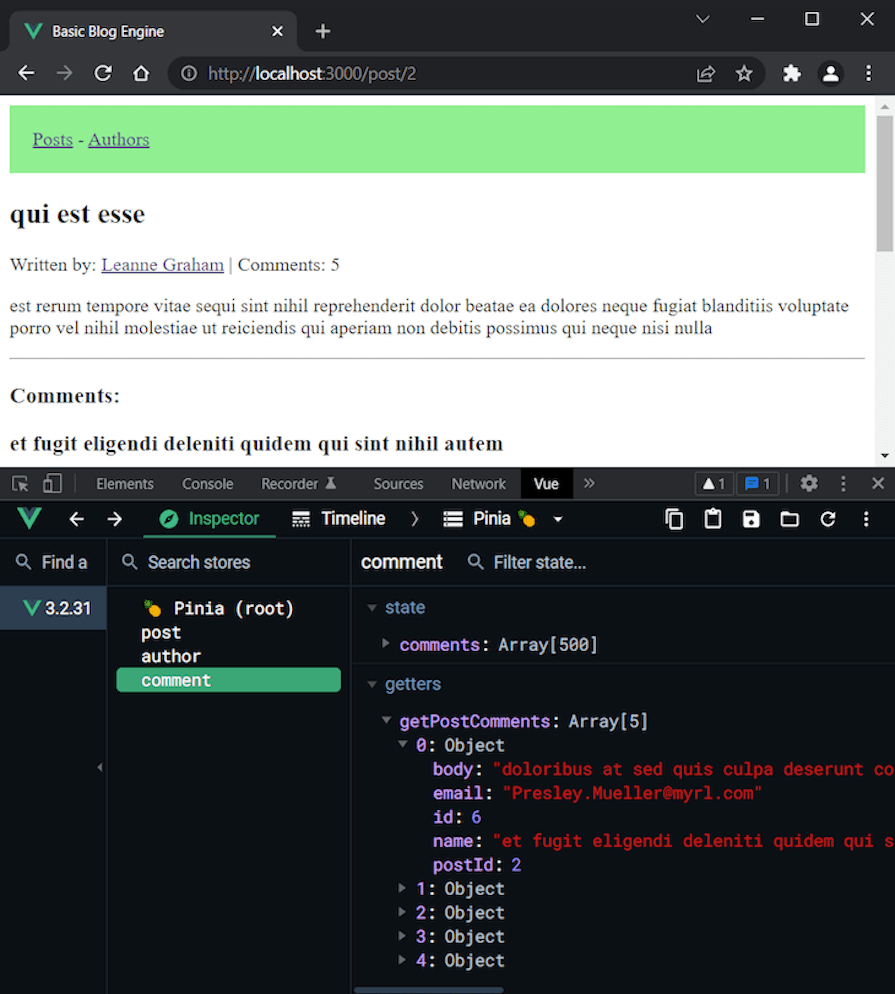Import state via the paste icon

(712, 519)
